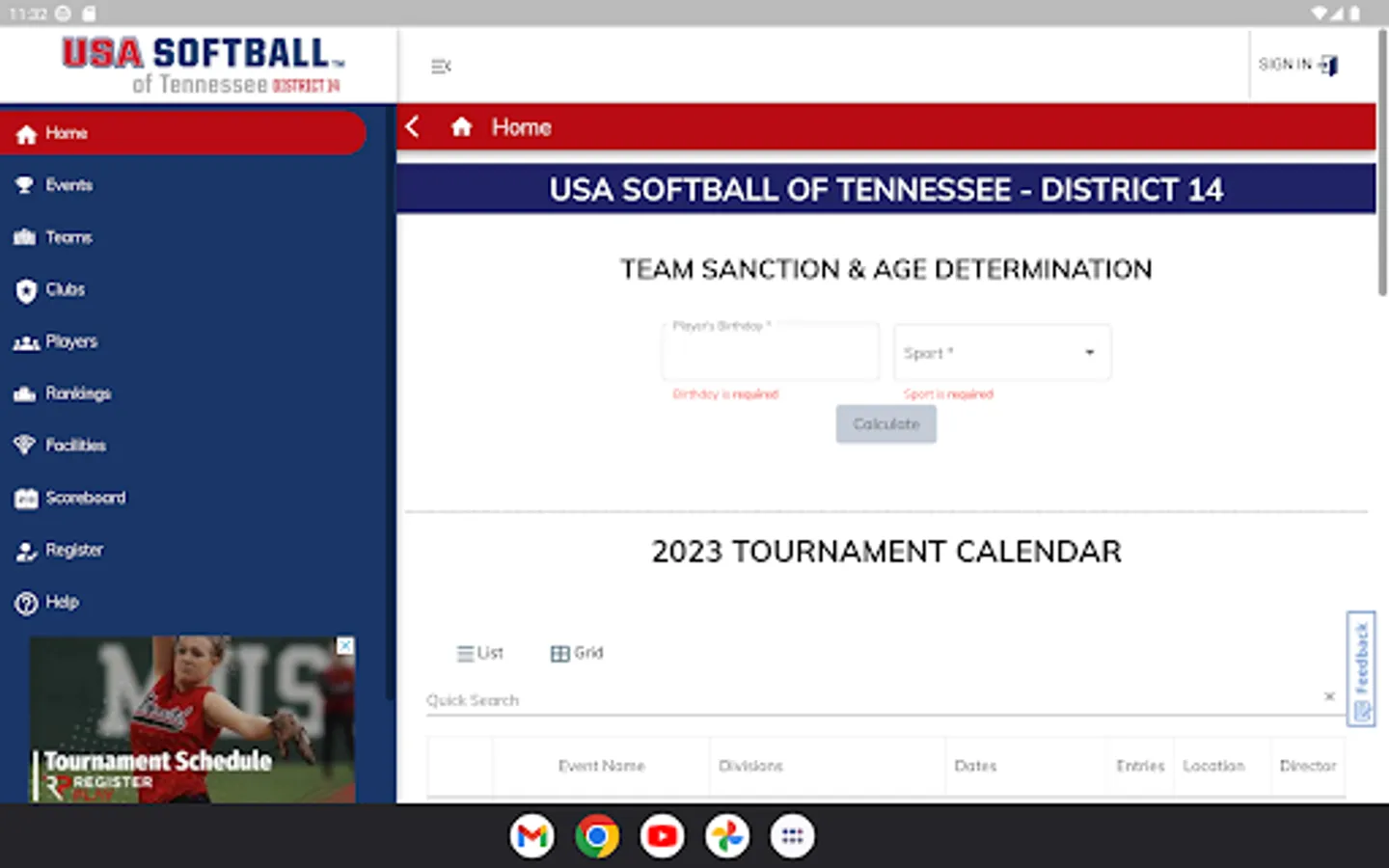Click the sidebar Home house icon
Image resolution: width=1389 pixels, height=868 pixels.
point(26,134)
